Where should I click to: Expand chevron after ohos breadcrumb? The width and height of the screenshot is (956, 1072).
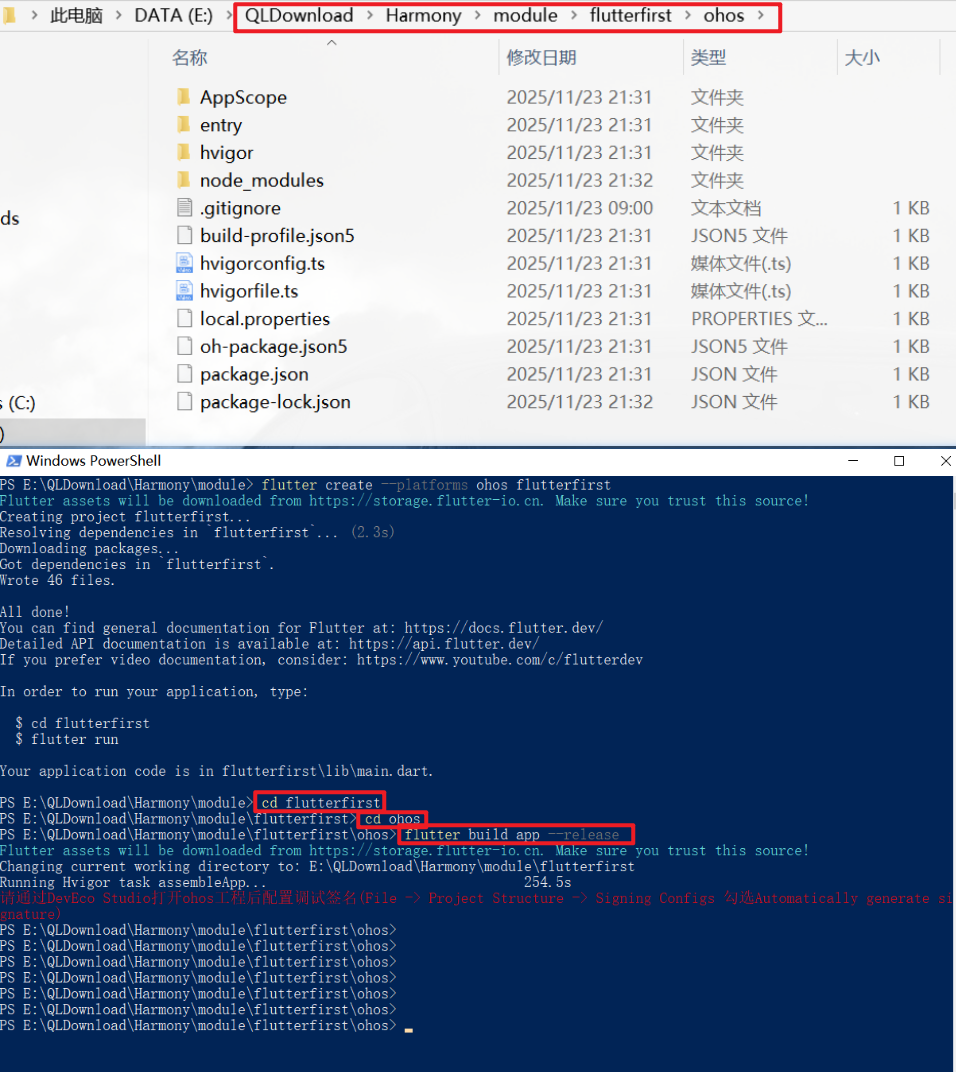coord(760,15)
